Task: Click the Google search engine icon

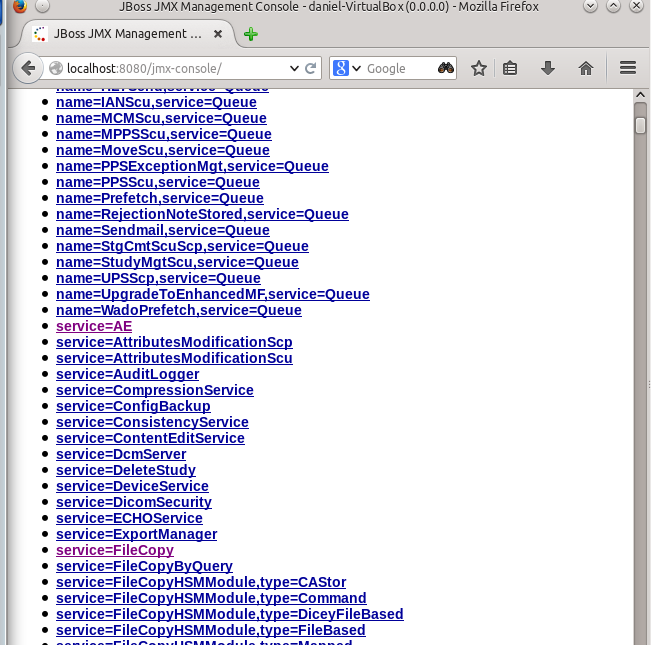Action: 341,68
